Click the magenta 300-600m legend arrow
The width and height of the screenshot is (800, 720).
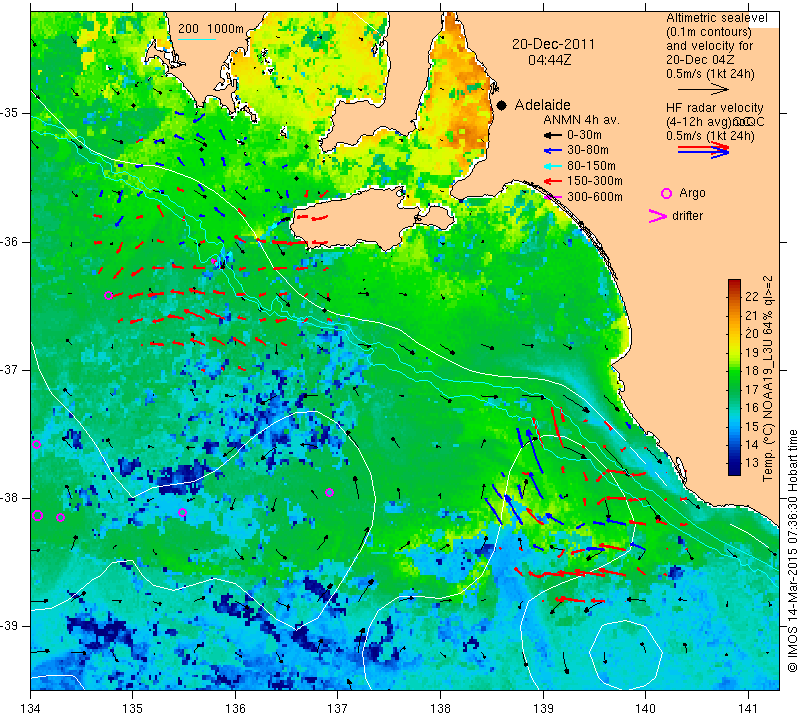(x=553, y=196)
